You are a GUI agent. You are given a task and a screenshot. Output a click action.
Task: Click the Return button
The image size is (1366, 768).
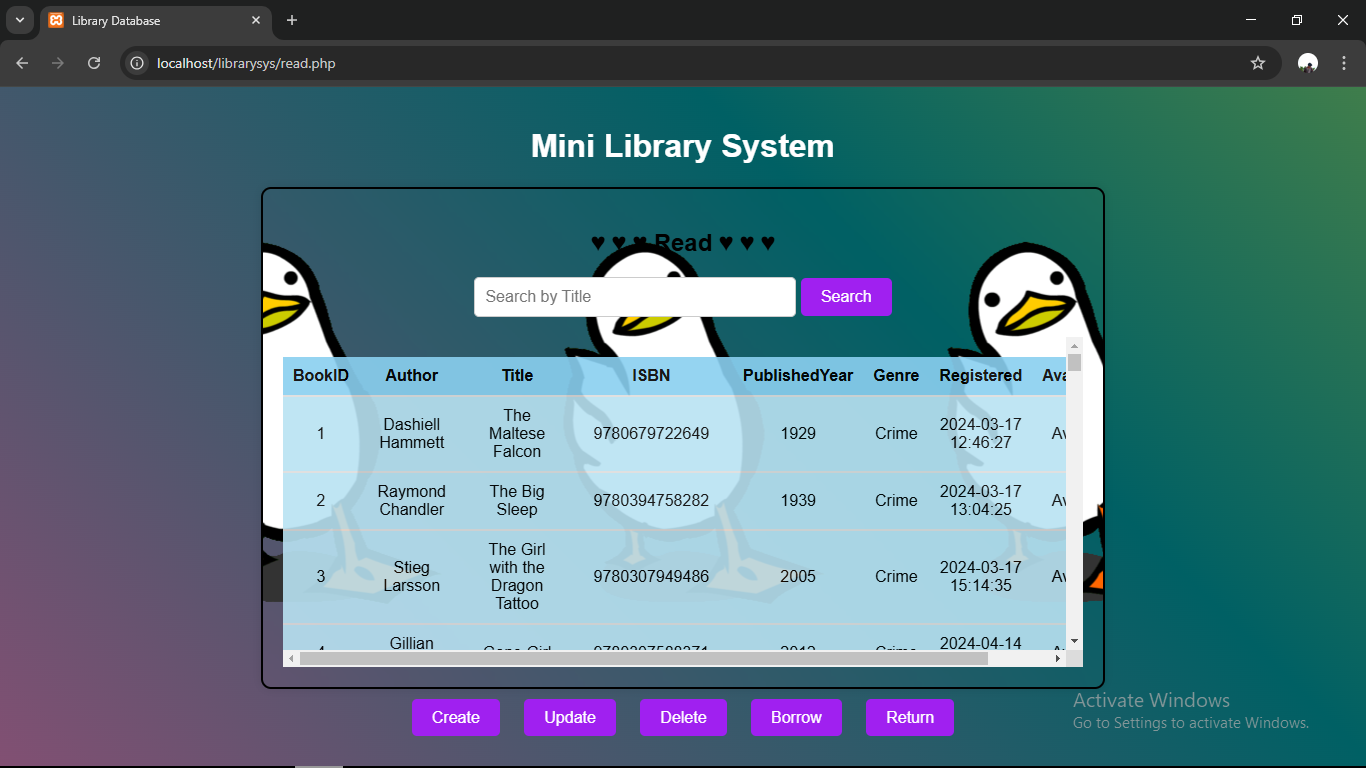coord(909,717)
